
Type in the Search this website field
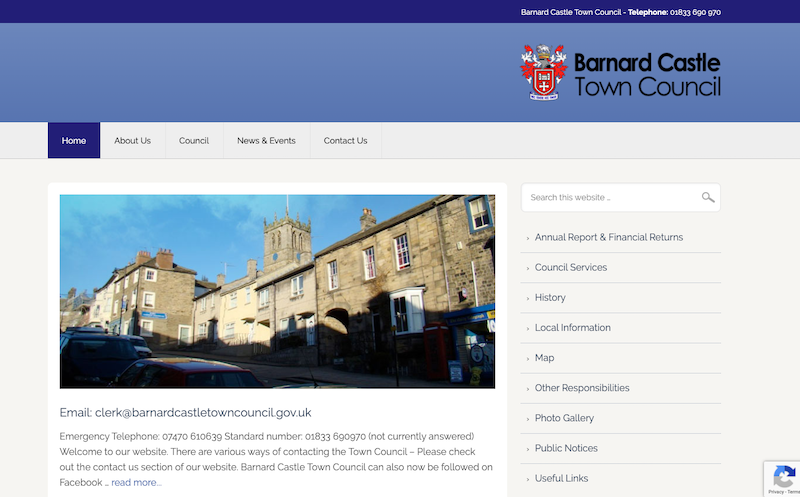[x=610, y=198]
